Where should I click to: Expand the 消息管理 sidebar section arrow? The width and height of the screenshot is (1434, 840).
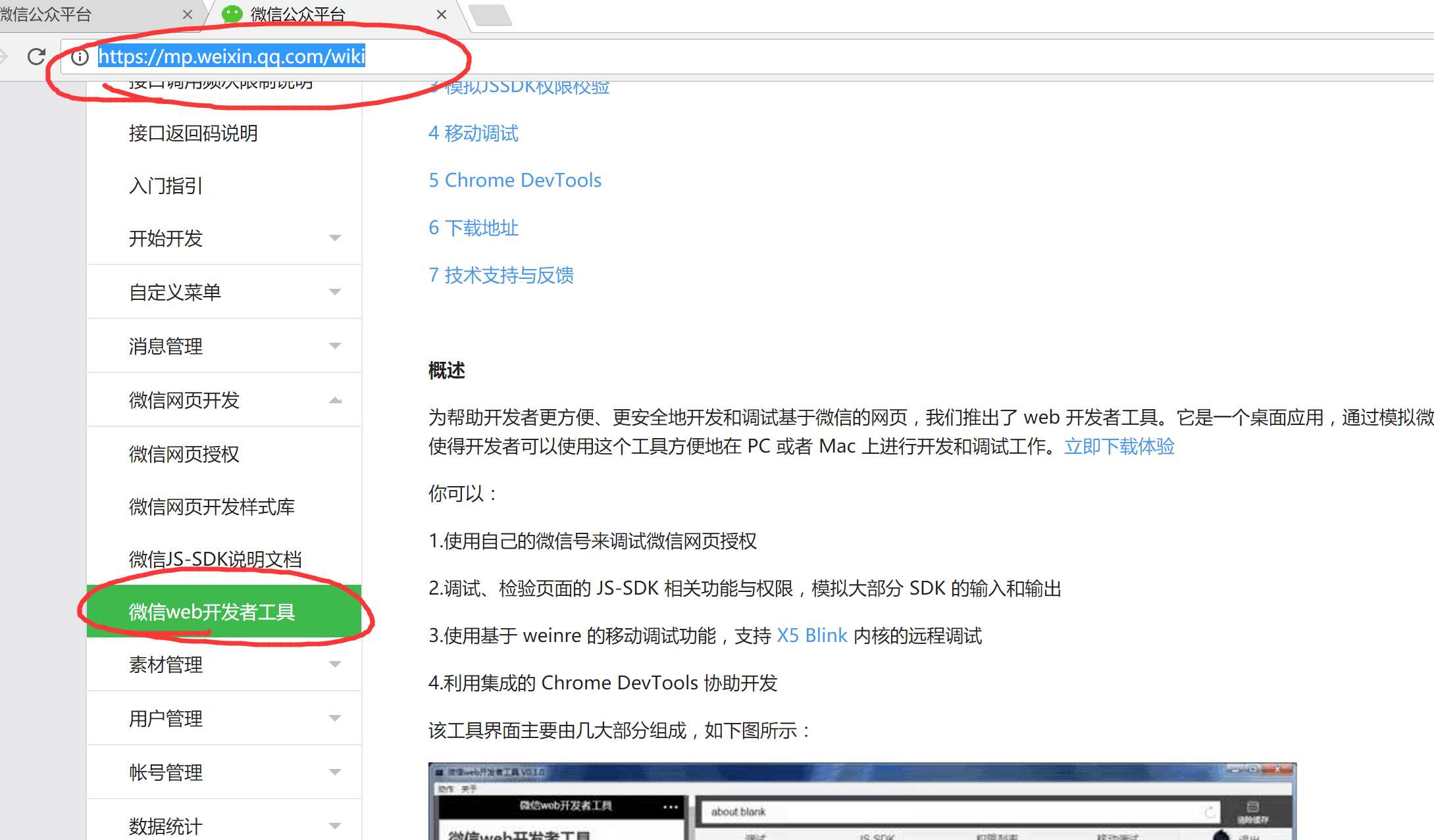pos(335,346)
